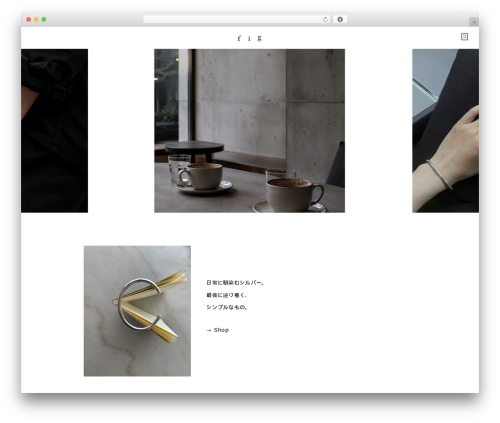Select the dark clothing slider image on left
This screenshot has height=423, width=500.
54,131
